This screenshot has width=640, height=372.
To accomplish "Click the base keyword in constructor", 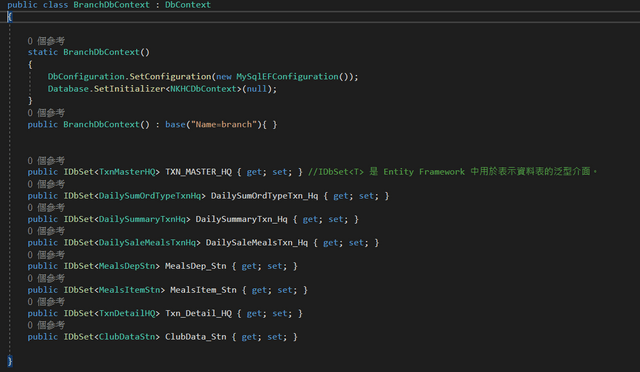I will tap(175, 125).
